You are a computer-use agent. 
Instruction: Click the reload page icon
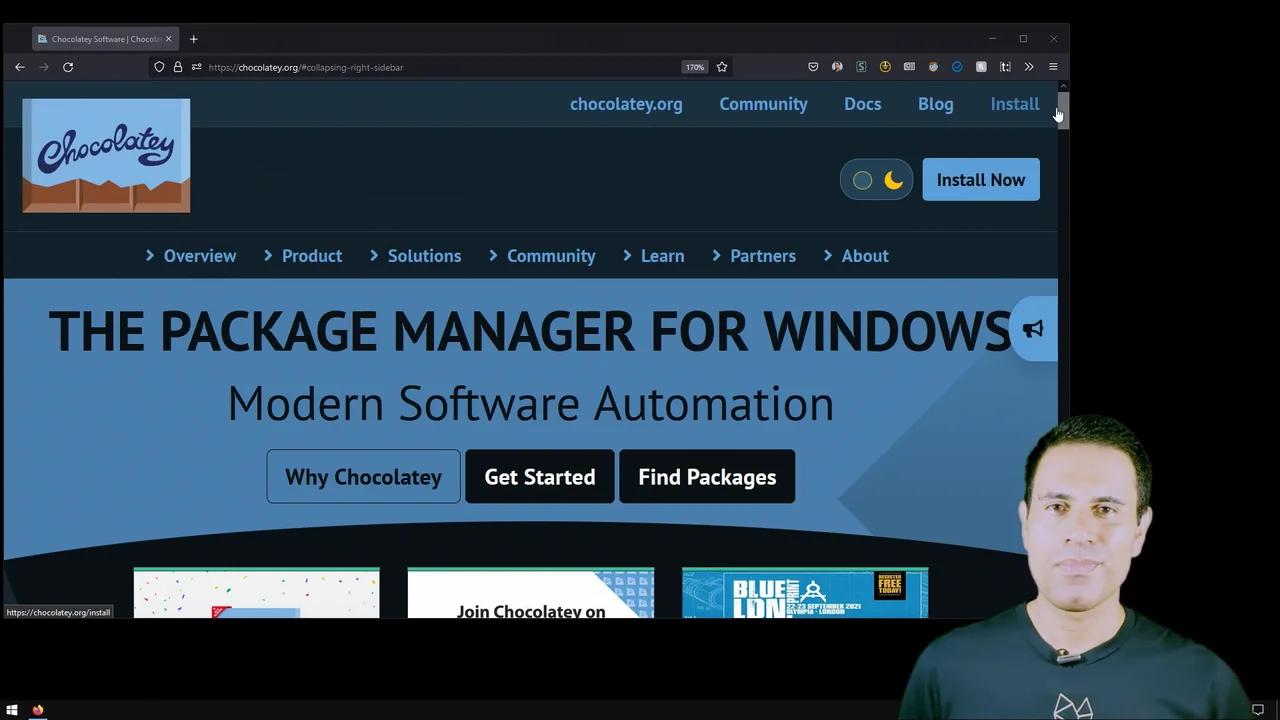67,67
